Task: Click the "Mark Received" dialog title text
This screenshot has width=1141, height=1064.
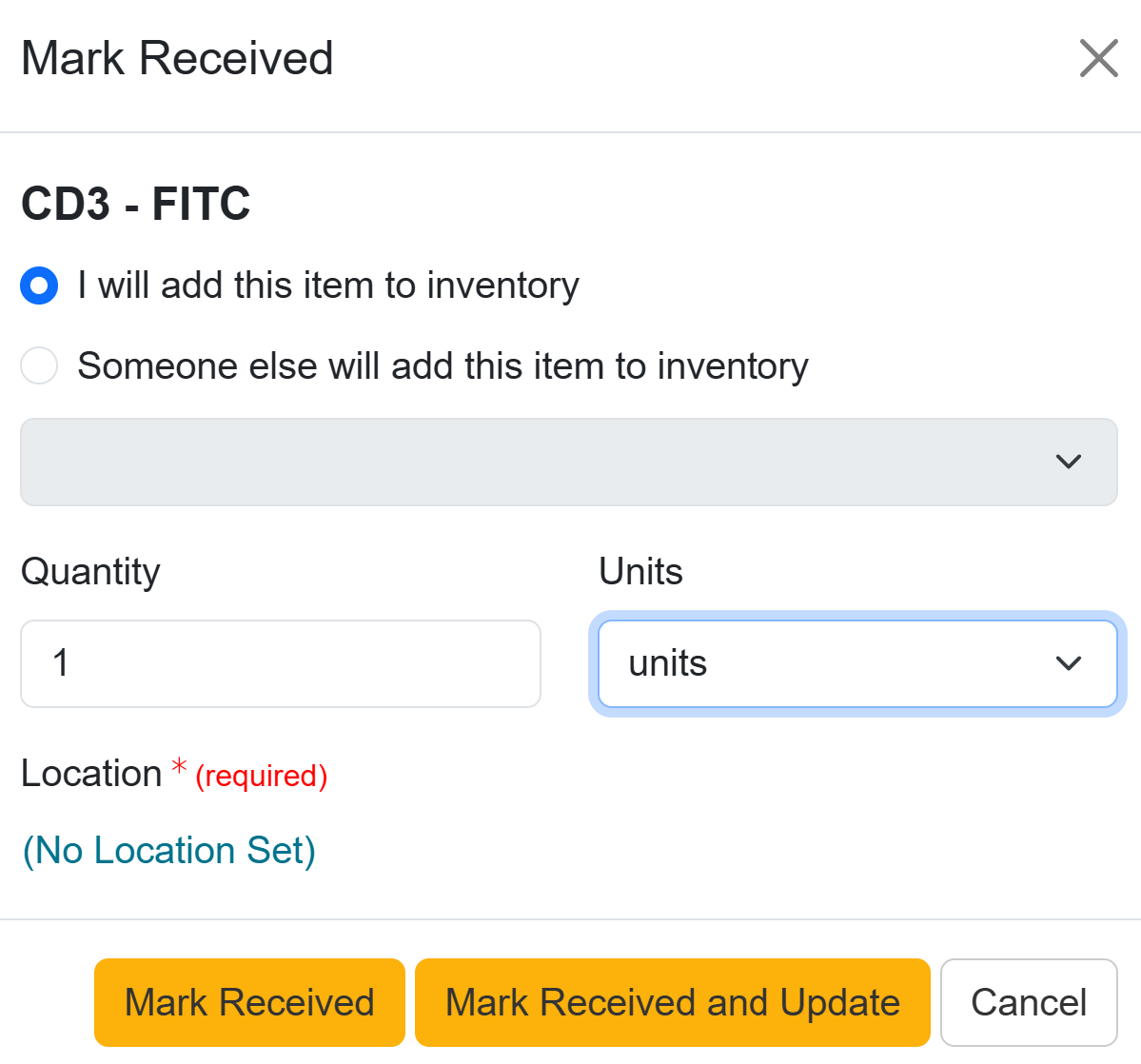Action: 177,58
